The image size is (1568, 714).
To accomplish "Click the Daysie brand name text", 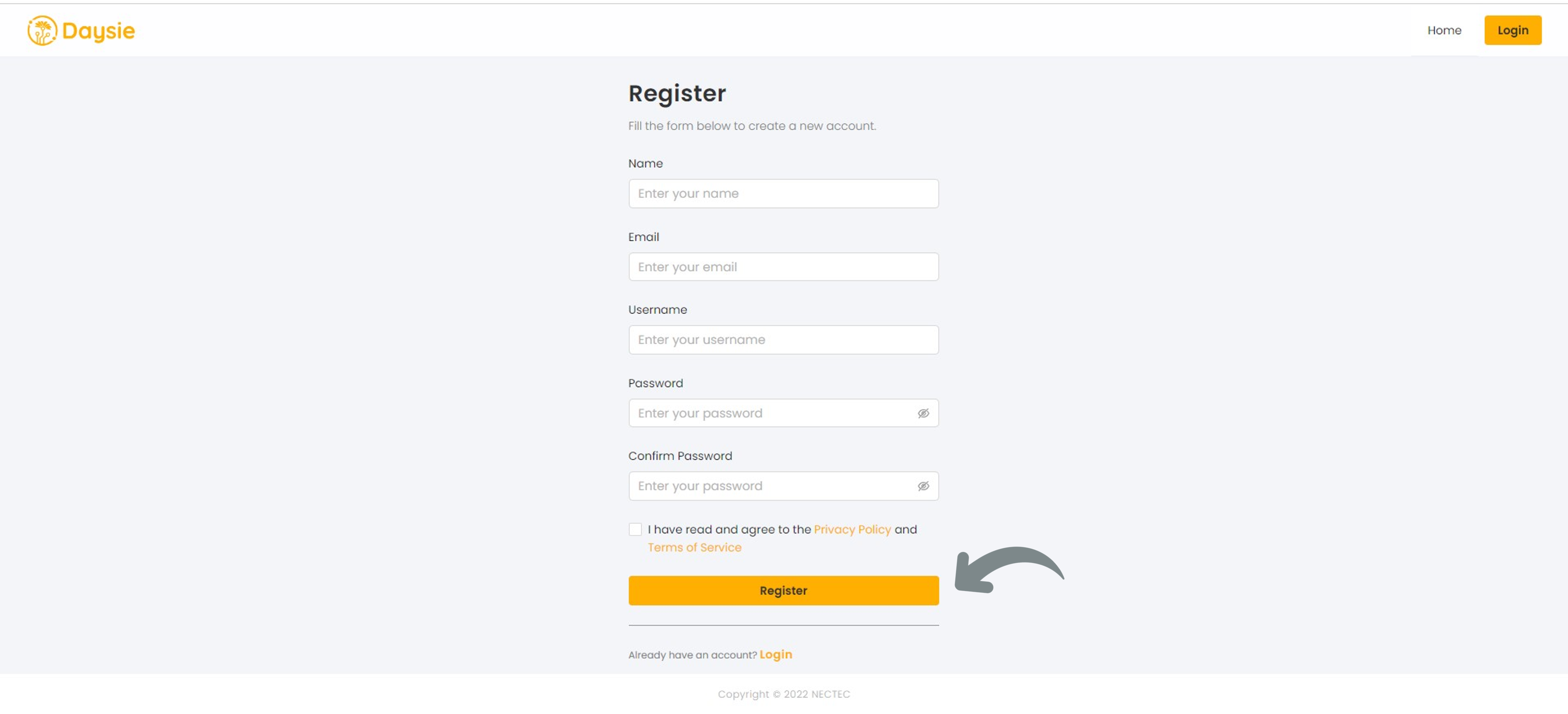I will (99, 31).
